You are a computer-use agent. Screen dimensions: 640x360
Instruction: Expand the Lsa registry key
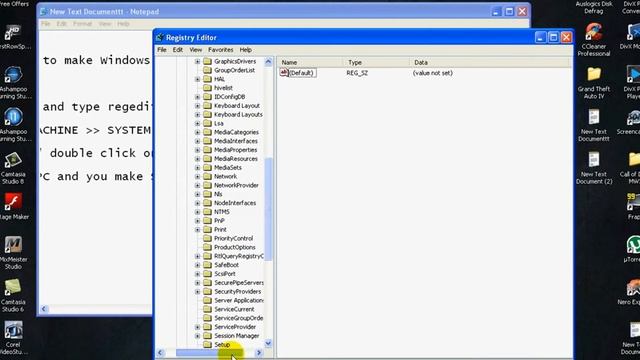[x=198, y=123]
